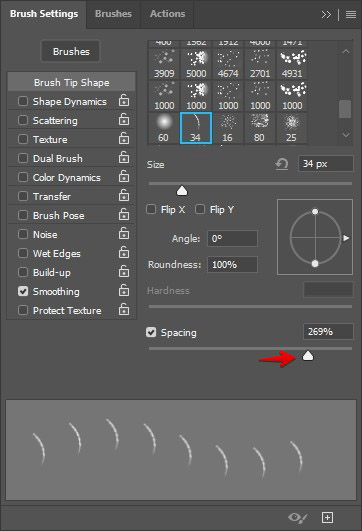Toggle the Noise lock icon
This screenshot has height=531, width=362.
click(x=124, y=233)
